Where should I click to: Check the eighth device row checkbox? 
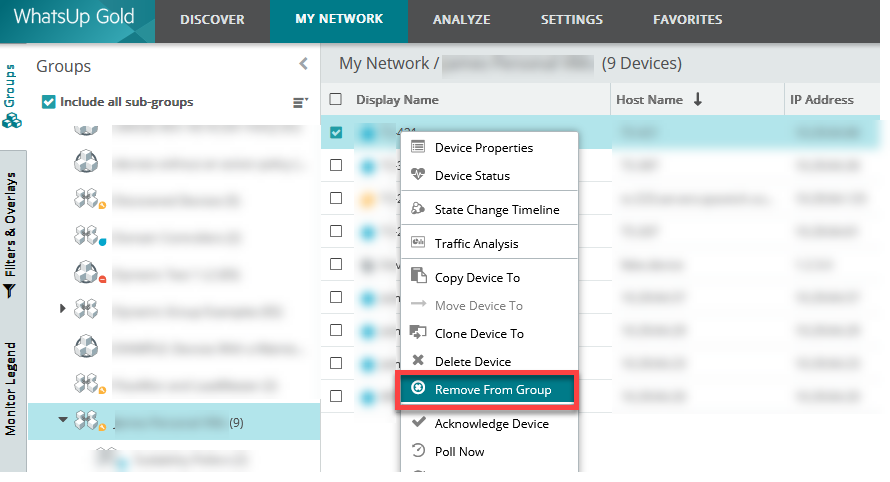pos(336,363)
